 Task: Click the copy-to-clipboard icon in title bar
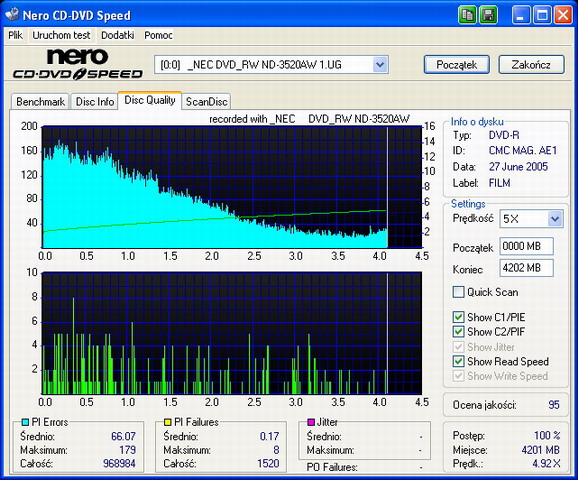point(467,15)
